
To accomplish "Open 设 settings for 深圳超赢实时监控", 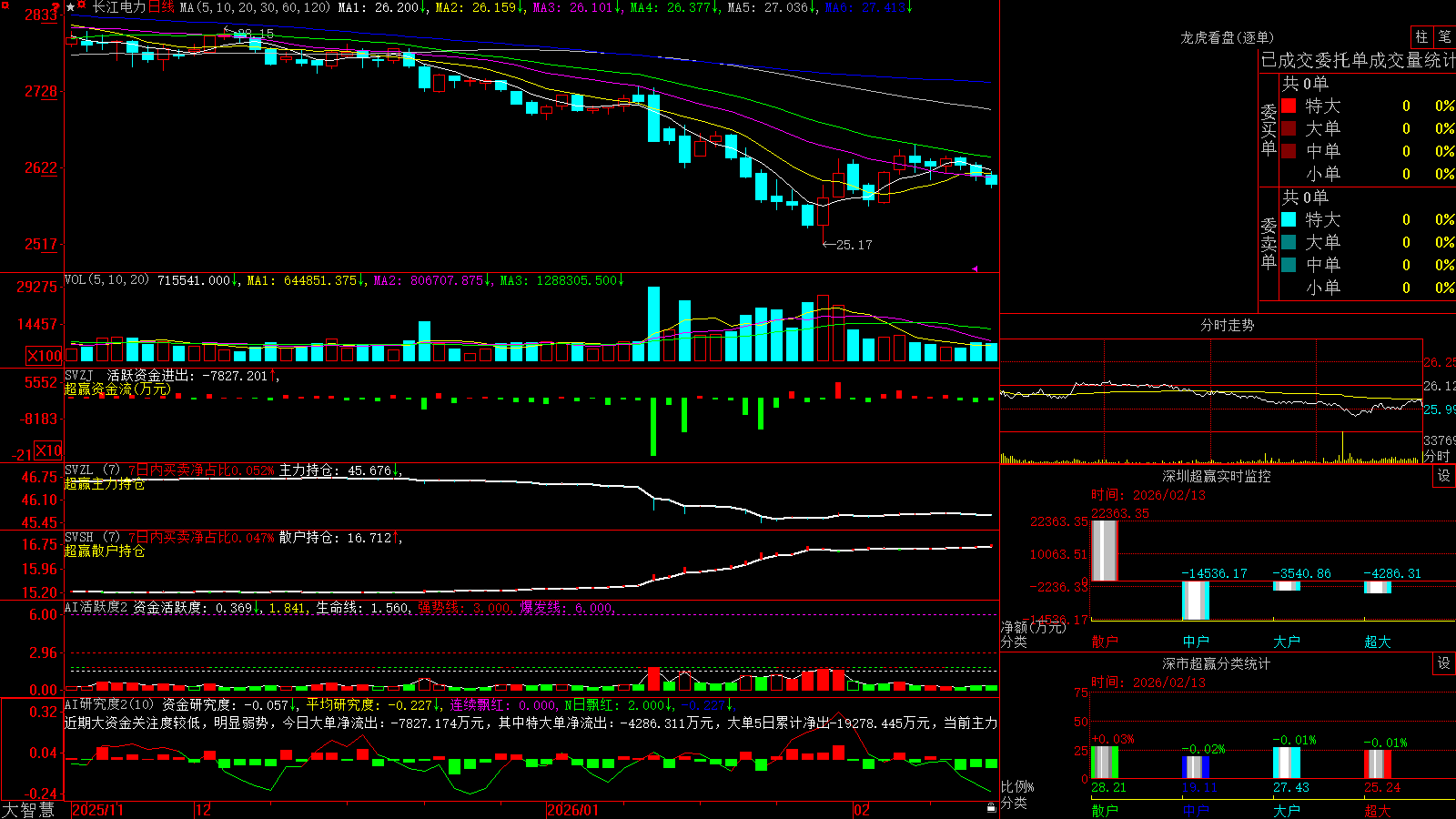I will pyautogui.click(x=1444, y=476).
